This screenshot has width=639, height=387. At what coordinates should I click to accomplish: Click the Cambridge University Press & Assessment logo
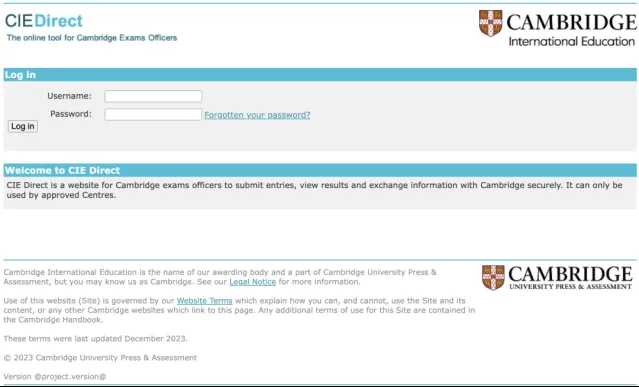557,277
